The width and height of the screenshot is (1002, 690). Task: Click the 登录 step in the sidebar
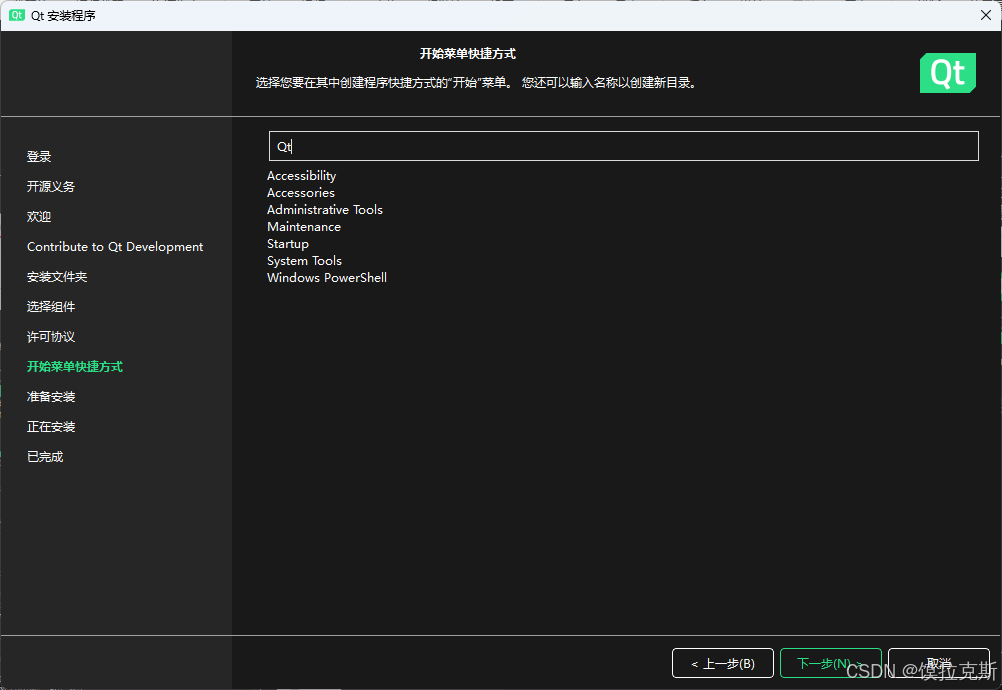39,157
